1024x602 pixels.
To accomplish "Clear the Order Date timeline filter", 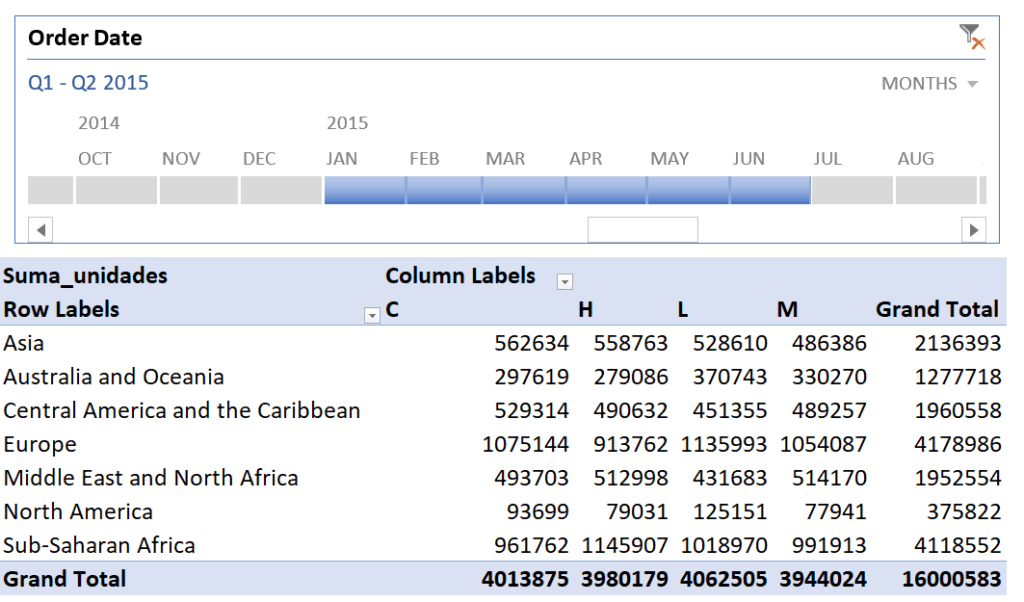I will 972,37.
